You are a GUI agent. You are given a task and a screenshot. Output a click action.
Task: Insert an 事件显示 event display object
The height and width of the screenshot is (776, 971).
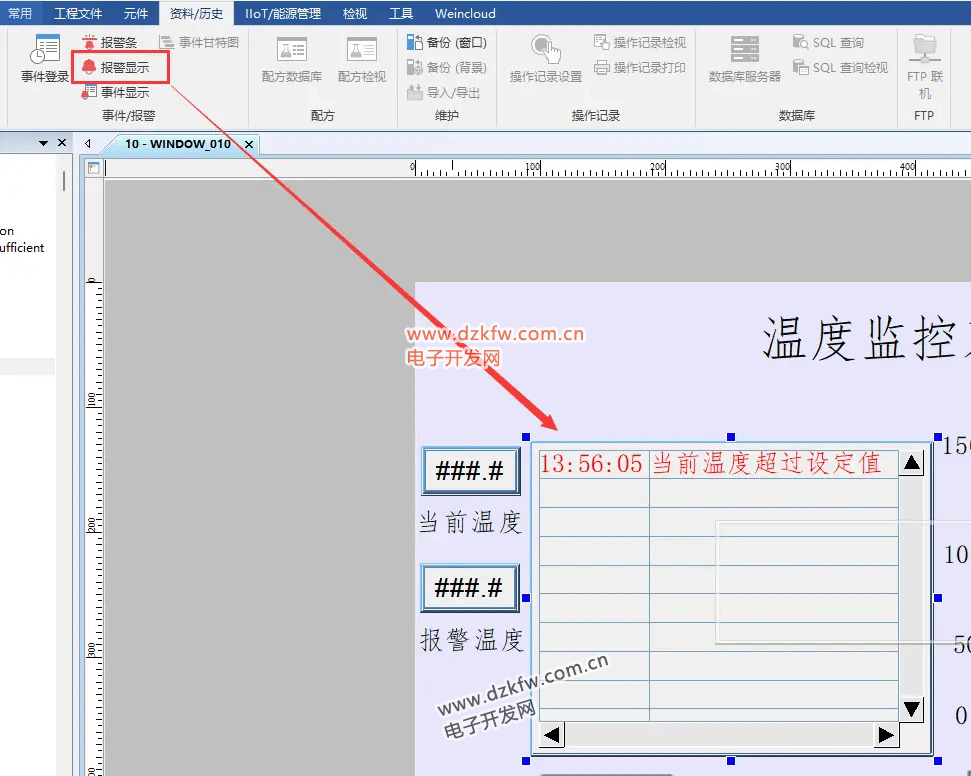[90, 92]
